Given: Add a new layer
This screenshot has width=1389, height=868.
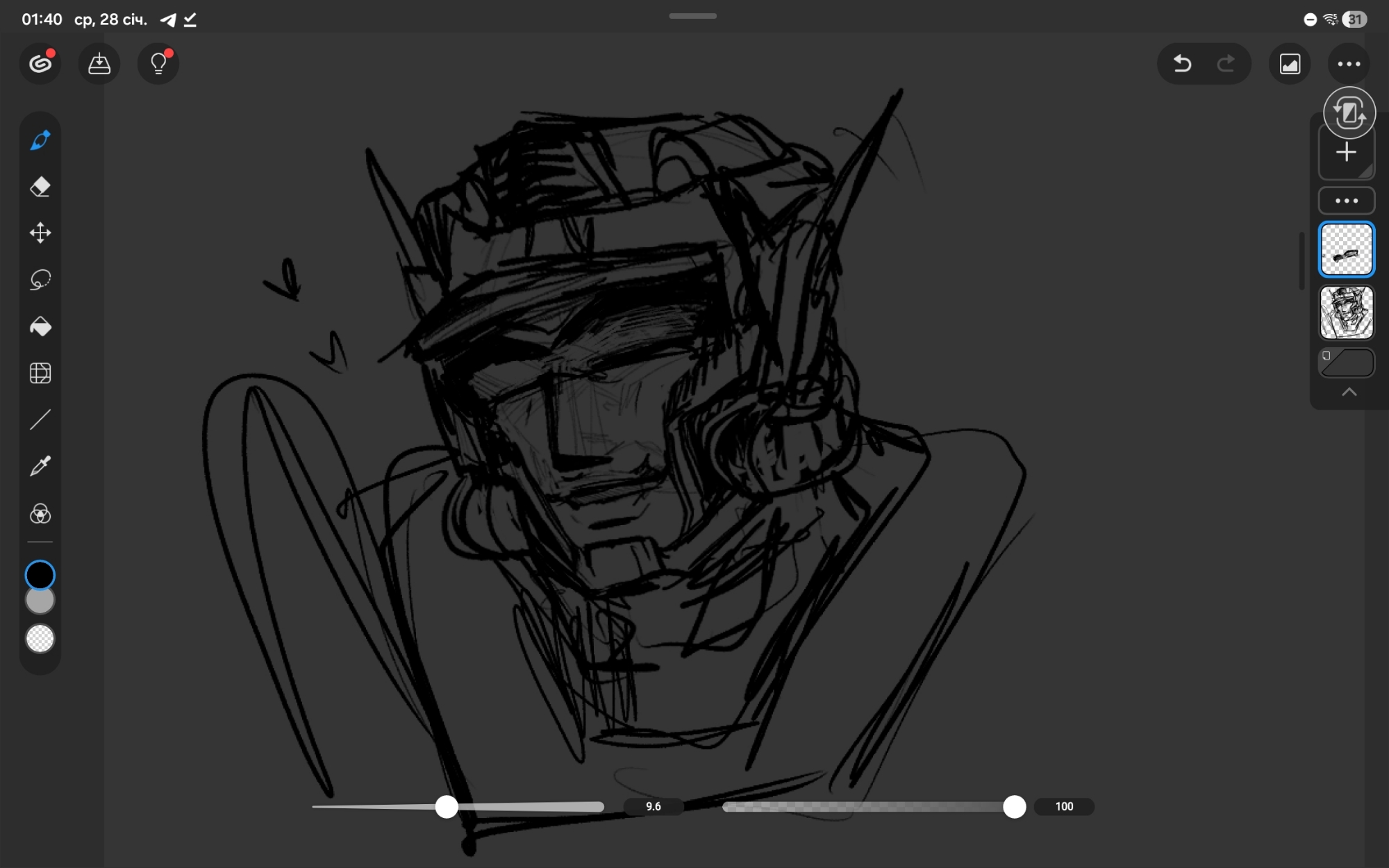Looking at the screenshot, I should point(1347,153).
